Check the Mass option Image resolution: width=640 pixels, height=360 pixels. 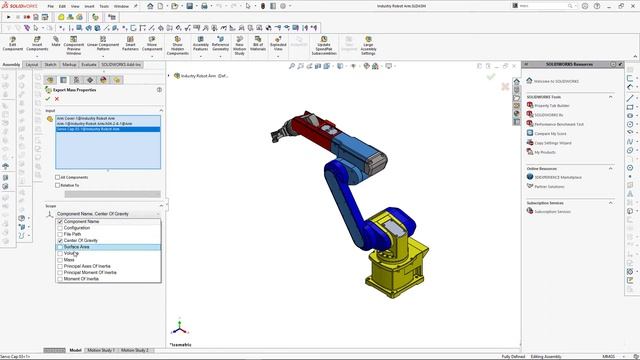point(60,260)
